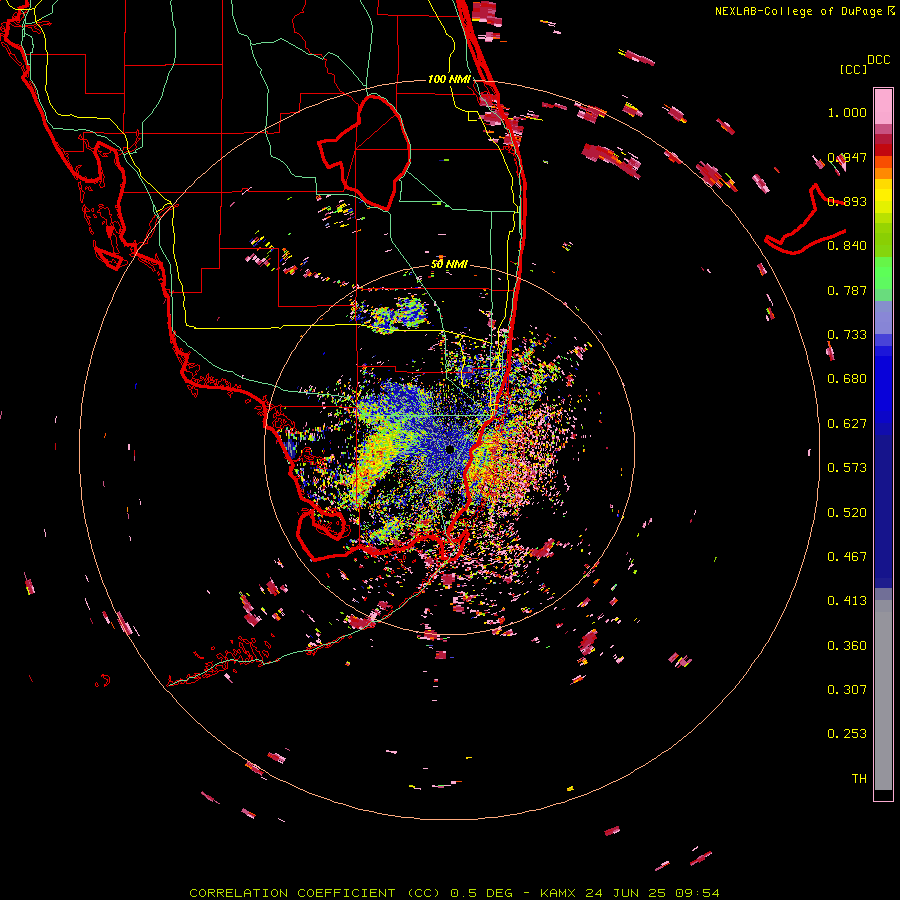This screenshot has height=900, width=900.
Task: Click the red island outline east of Florida
Action: [x=805, y=220]
